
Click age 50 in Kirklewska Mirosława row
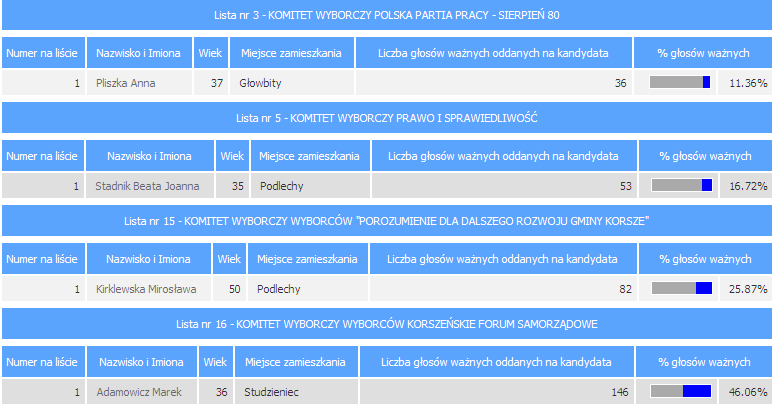point(235,289)
